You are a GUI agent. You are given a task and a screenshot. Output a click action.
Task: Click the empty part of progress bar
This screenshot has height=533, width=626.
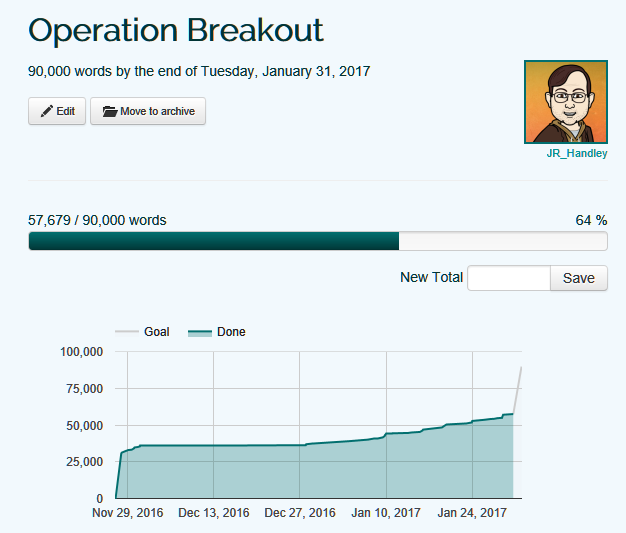[x=502, y=241]
